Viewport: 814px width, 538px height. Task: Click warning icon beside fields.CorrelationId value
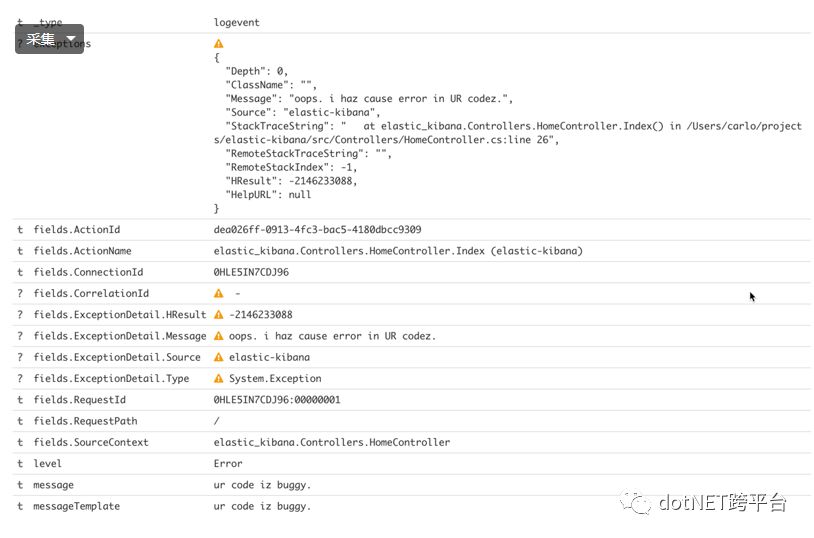coord(219,293)
